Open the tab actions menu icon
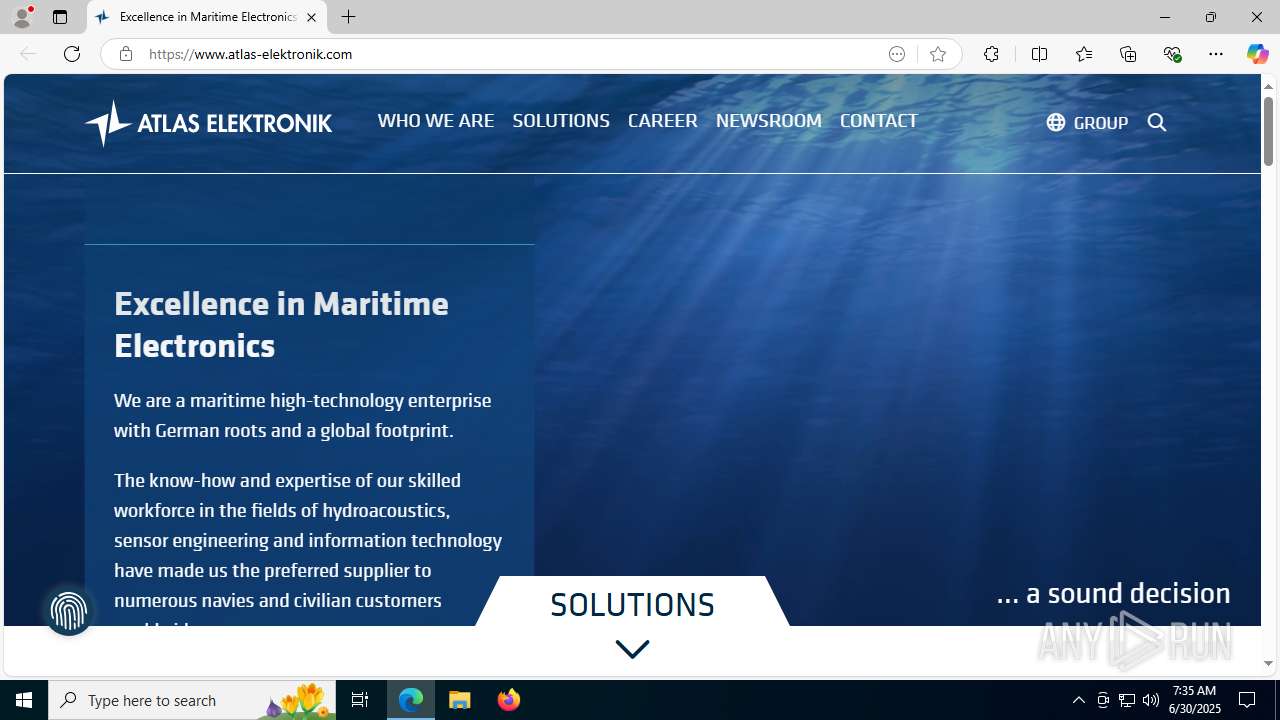1280x720 pixels. click(x=60, y=17)
